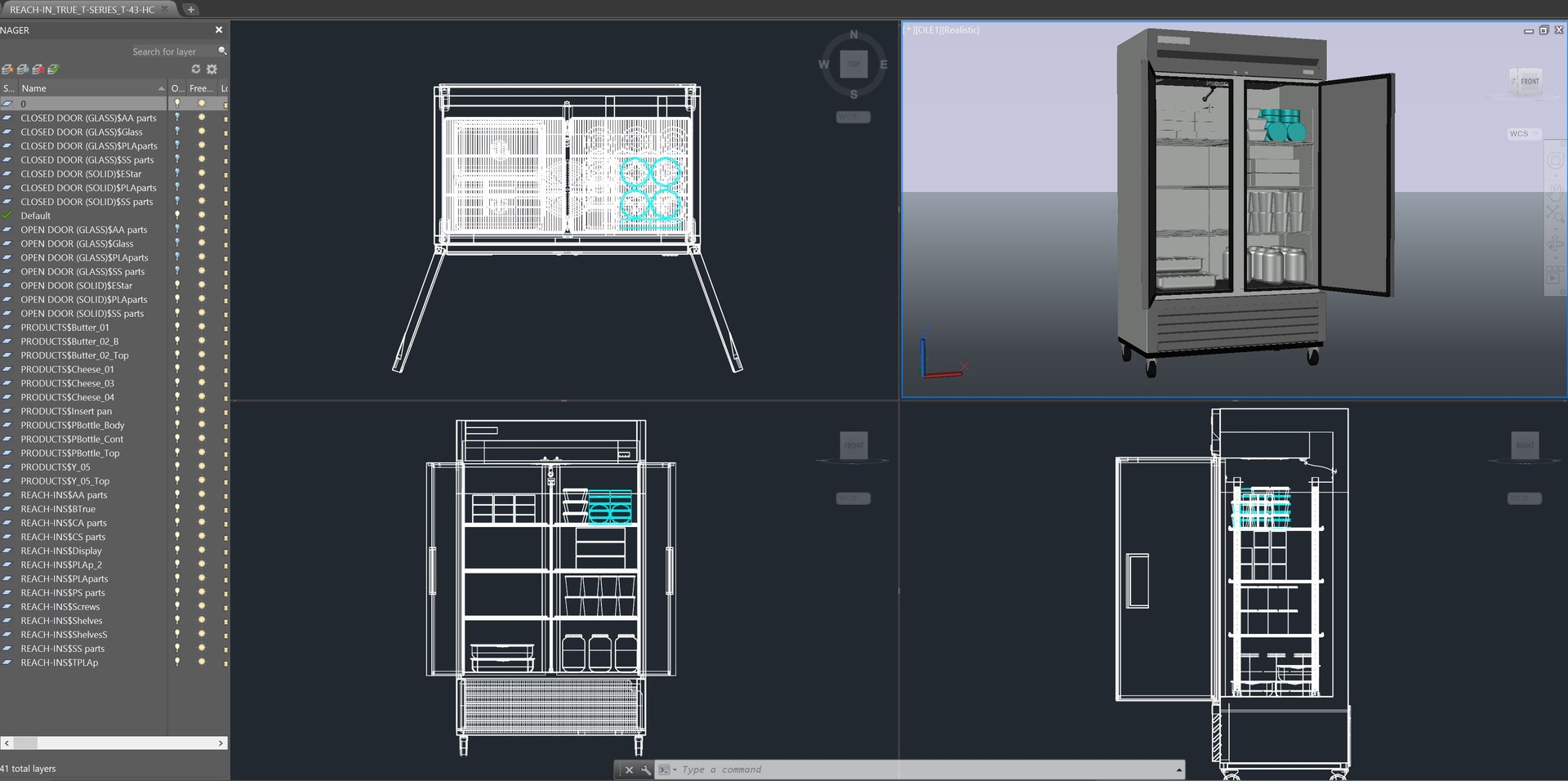Click in the Type a command input

click(x=927, y=770)
